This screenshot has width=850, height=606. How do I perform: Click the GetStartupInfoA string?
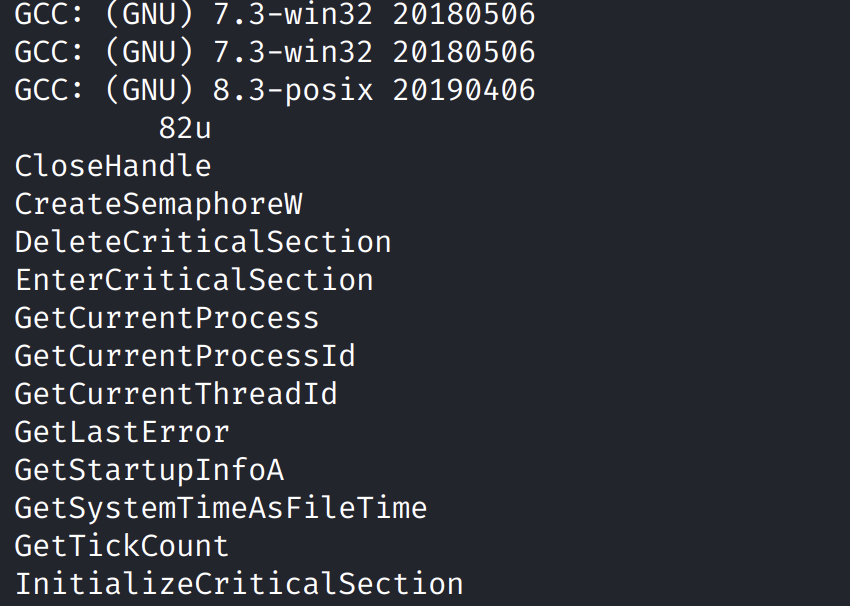(x=149, y=470)
